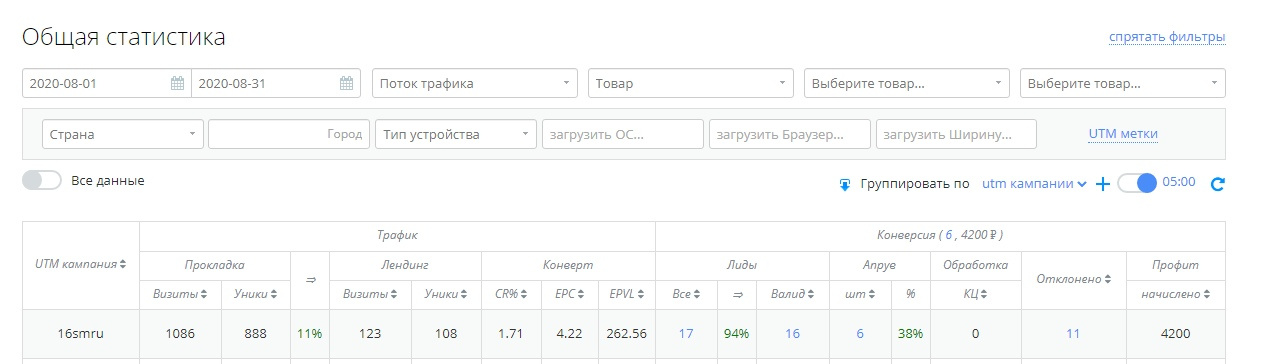Sort Прокладка Визиты column
Image resolution: width=1269 pixels, height=364 pixels.
pyautogui.click(x=204, y=294)
